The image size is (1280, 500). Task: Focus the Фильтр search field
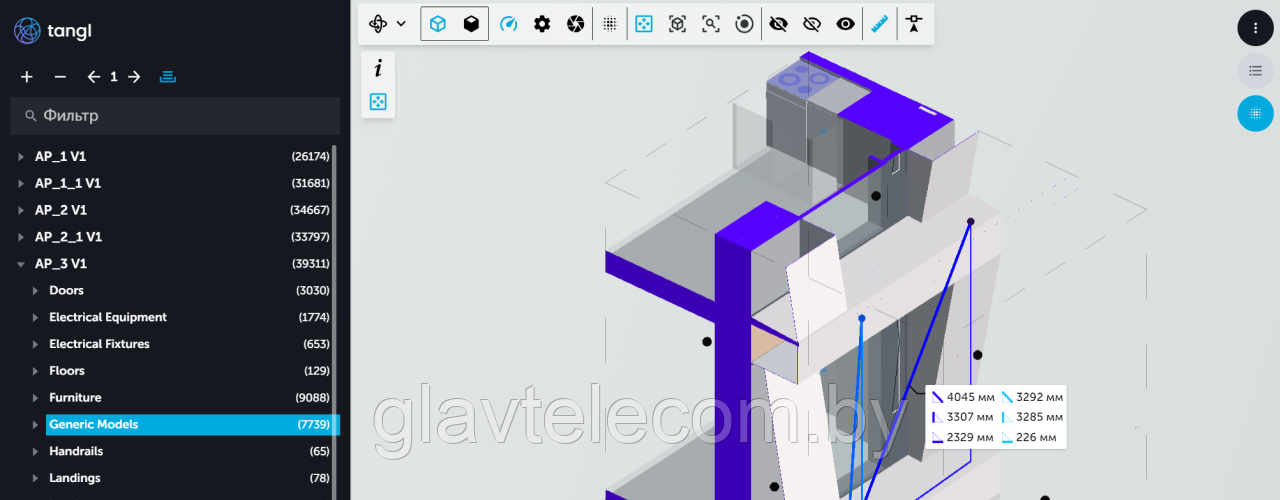pos(175,116)
